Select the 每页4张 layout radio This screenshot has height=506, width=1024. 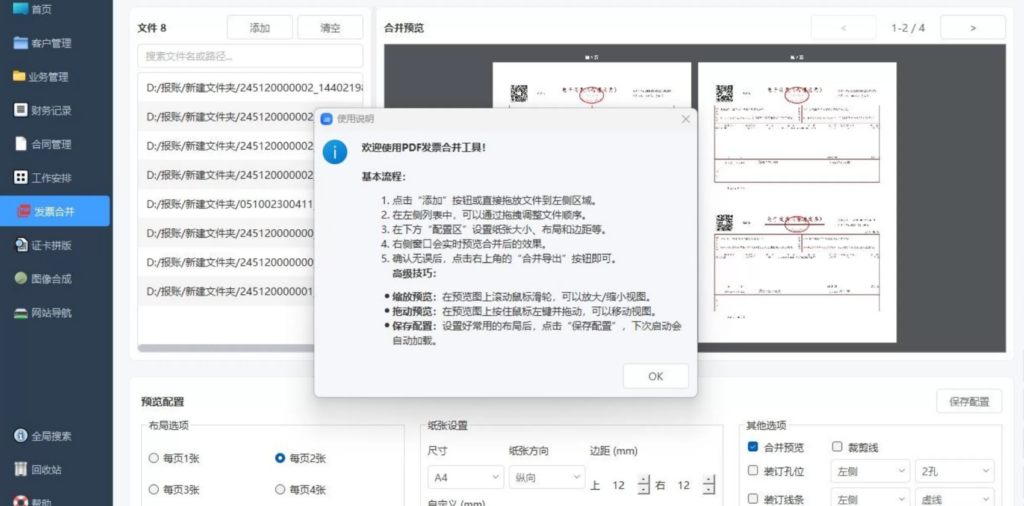click(x=280, y=489)
